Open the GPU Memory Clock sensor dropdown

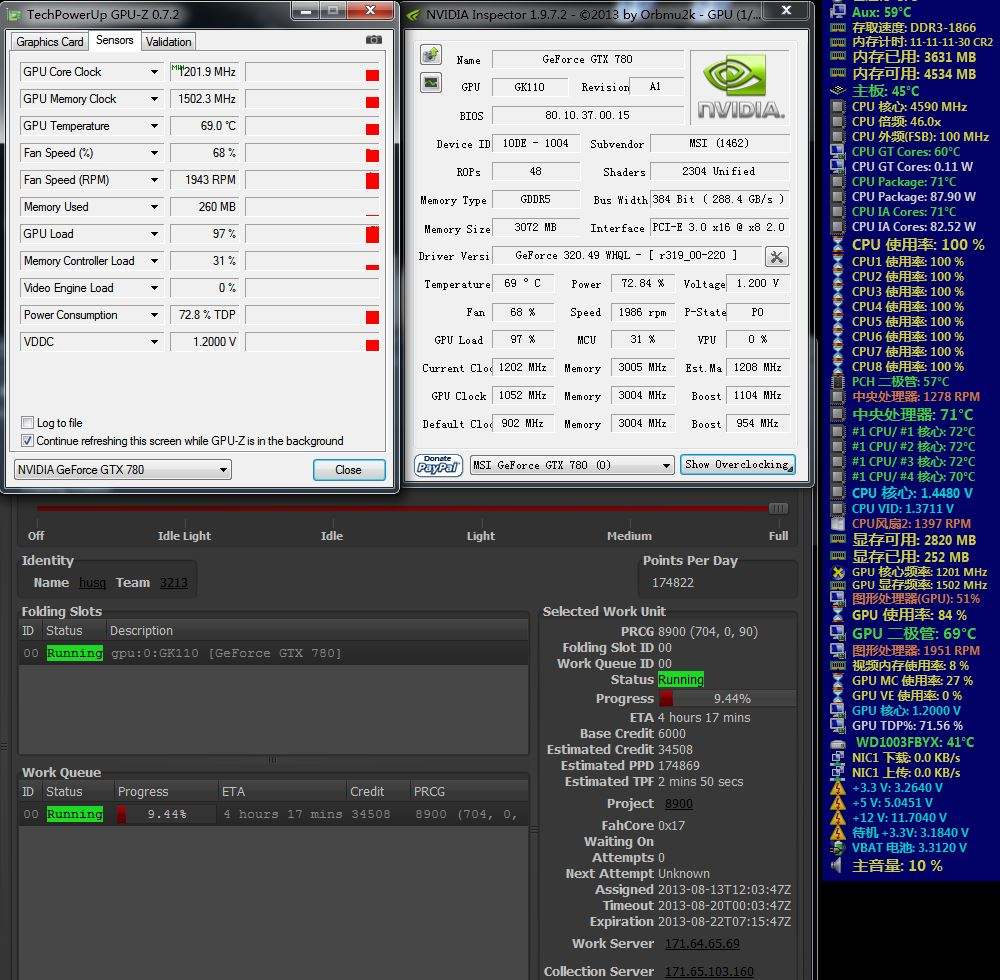(x=154, y=99)
